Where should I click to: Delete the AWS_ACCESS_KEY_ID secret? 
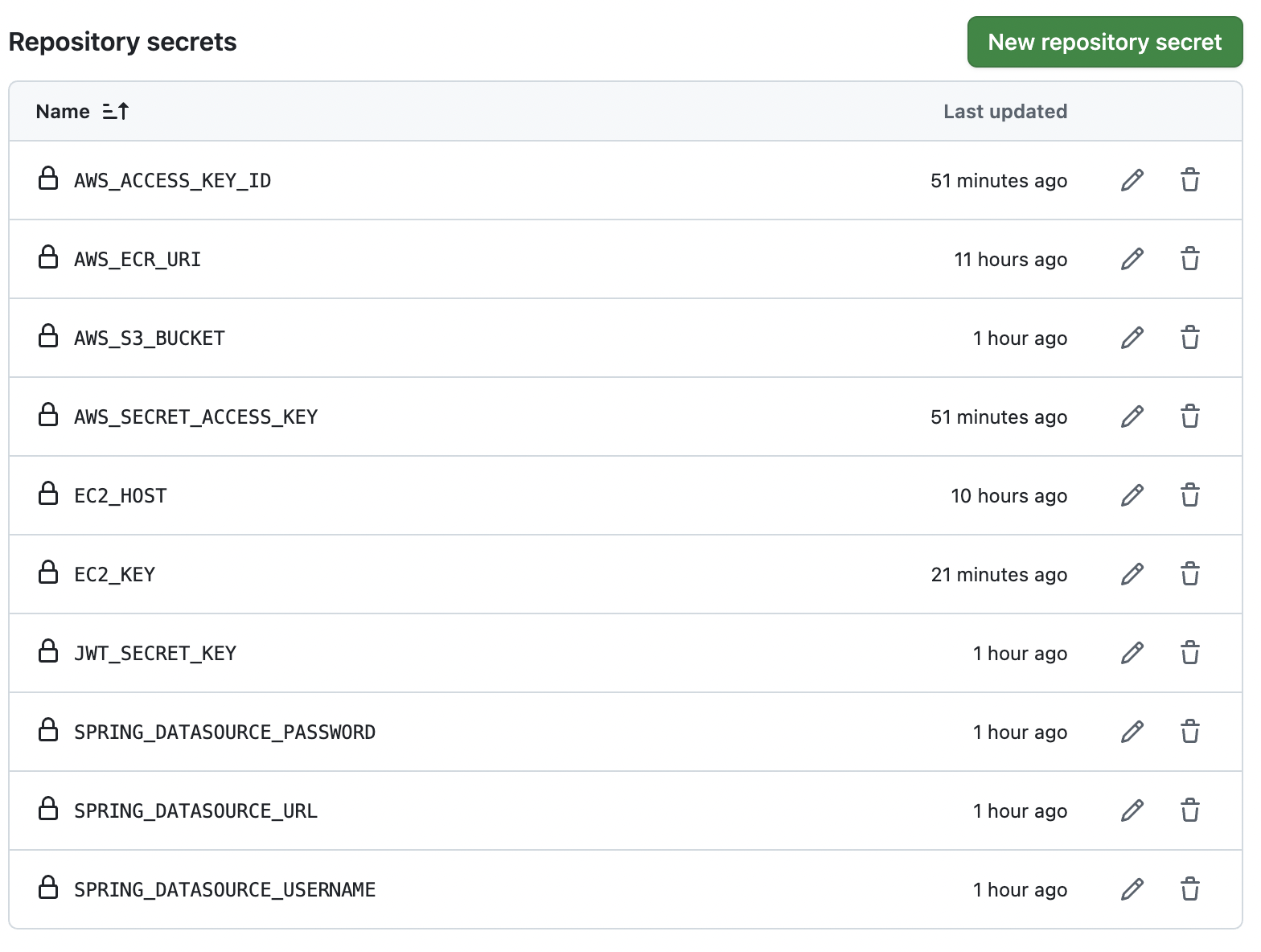click(1190, 180)
